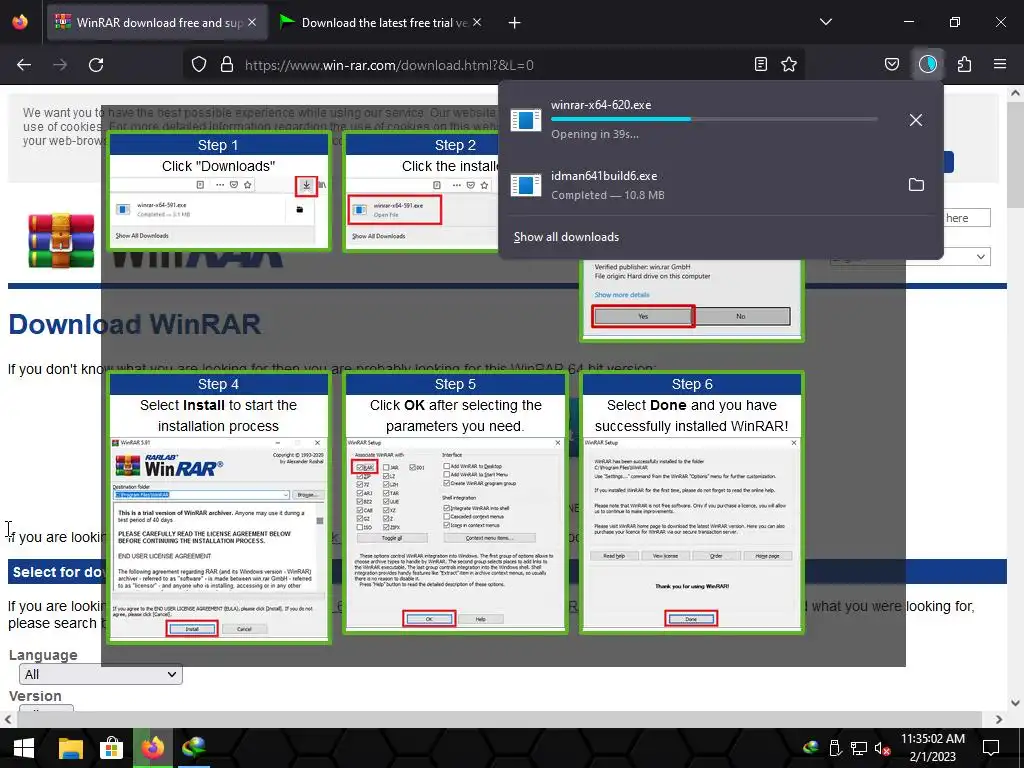1024x768 pixels.
Task: Reload the current page
Action: click(x=96, y=65)
